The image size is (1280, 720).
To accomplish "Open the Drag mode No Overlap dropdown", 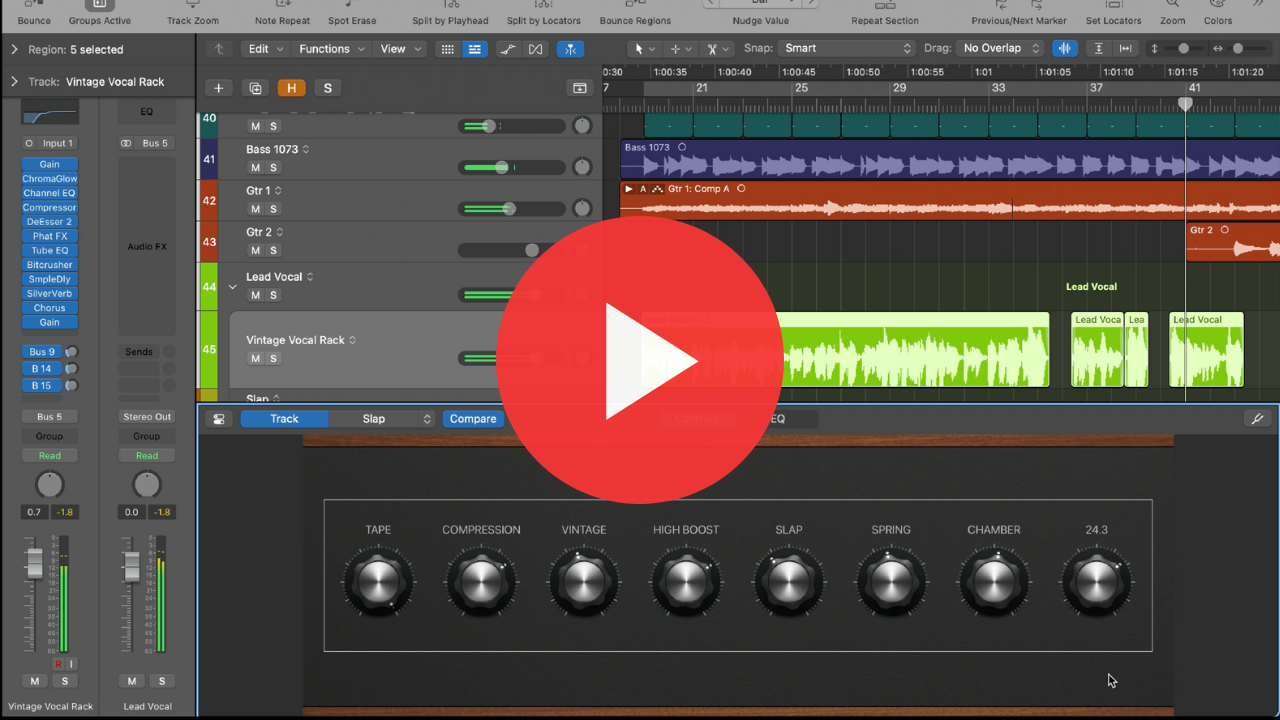I will click(x=1000, y=48).
